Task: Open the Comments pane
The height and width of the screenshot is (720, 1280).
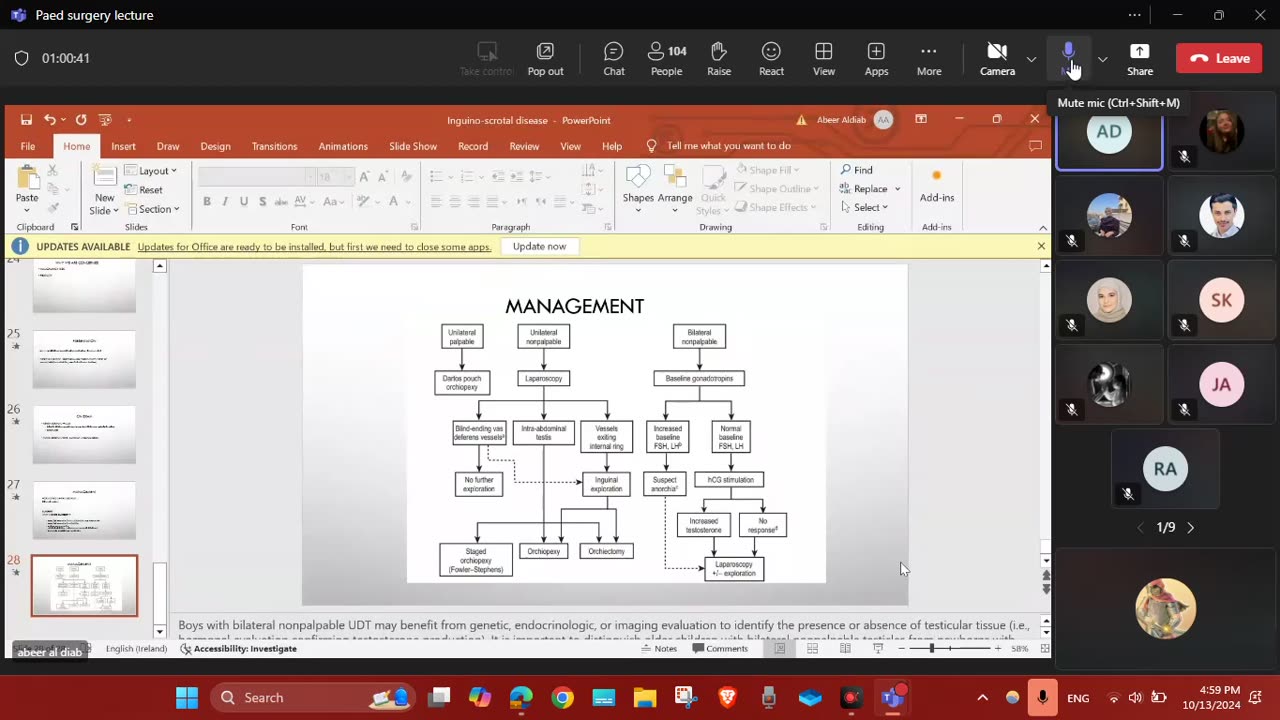Action: click(x=719, y=649)
